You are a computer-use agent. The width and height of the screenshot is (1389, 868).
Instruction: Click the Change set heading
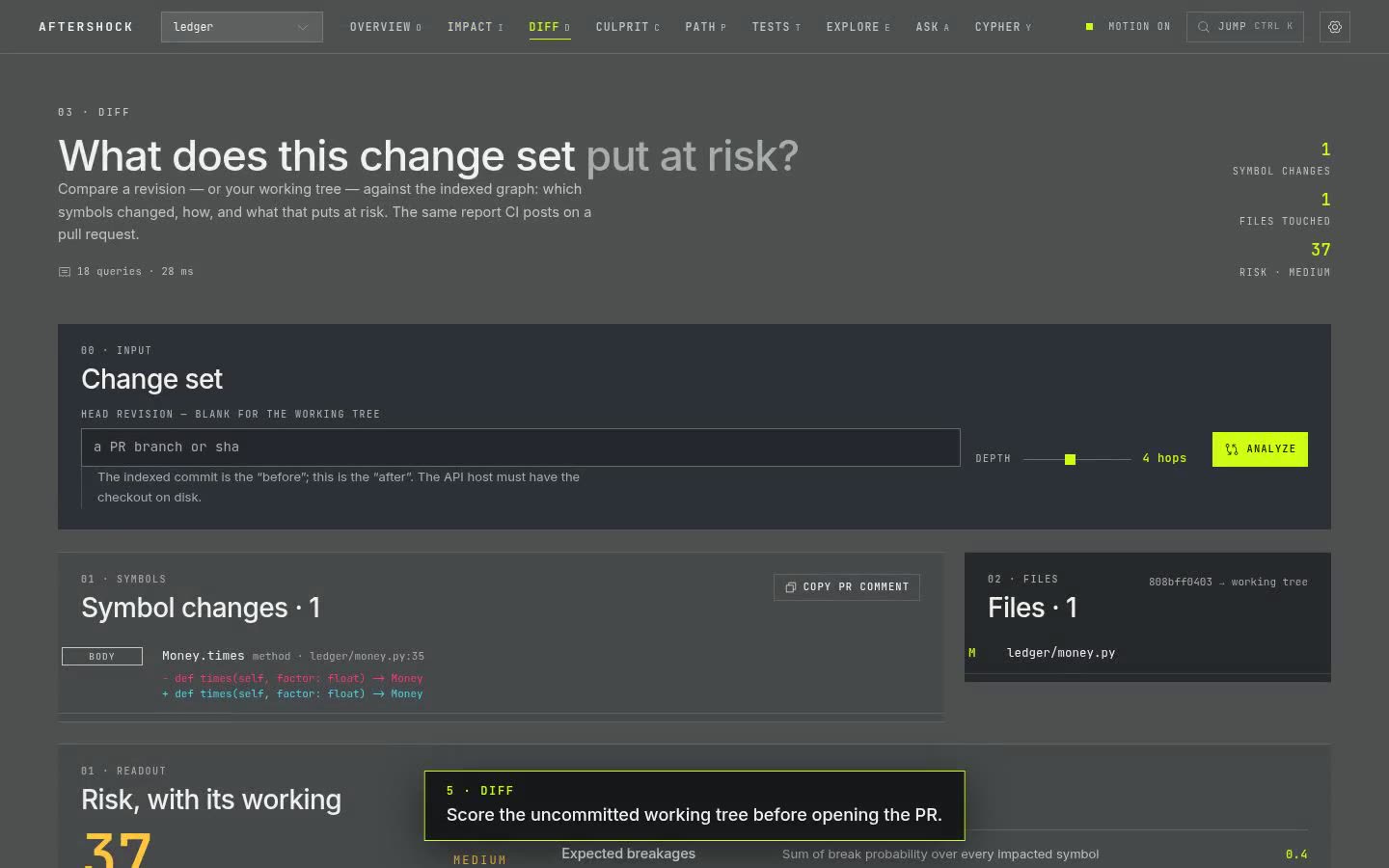(151, 379)
